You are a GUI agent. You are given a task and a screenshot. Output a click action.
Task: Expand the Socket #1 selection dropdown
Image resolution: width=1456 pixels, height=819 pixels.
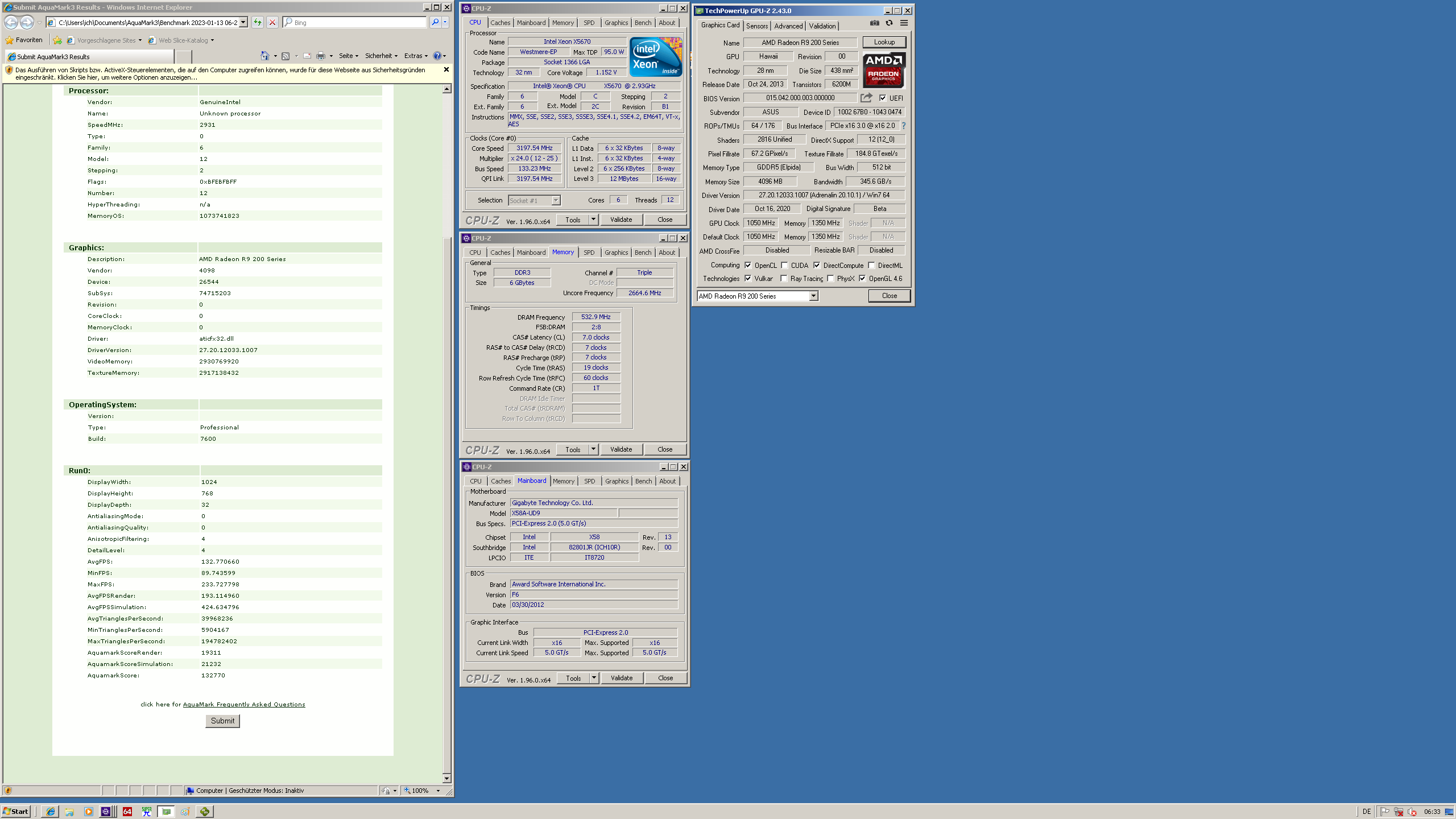[556, 200]
